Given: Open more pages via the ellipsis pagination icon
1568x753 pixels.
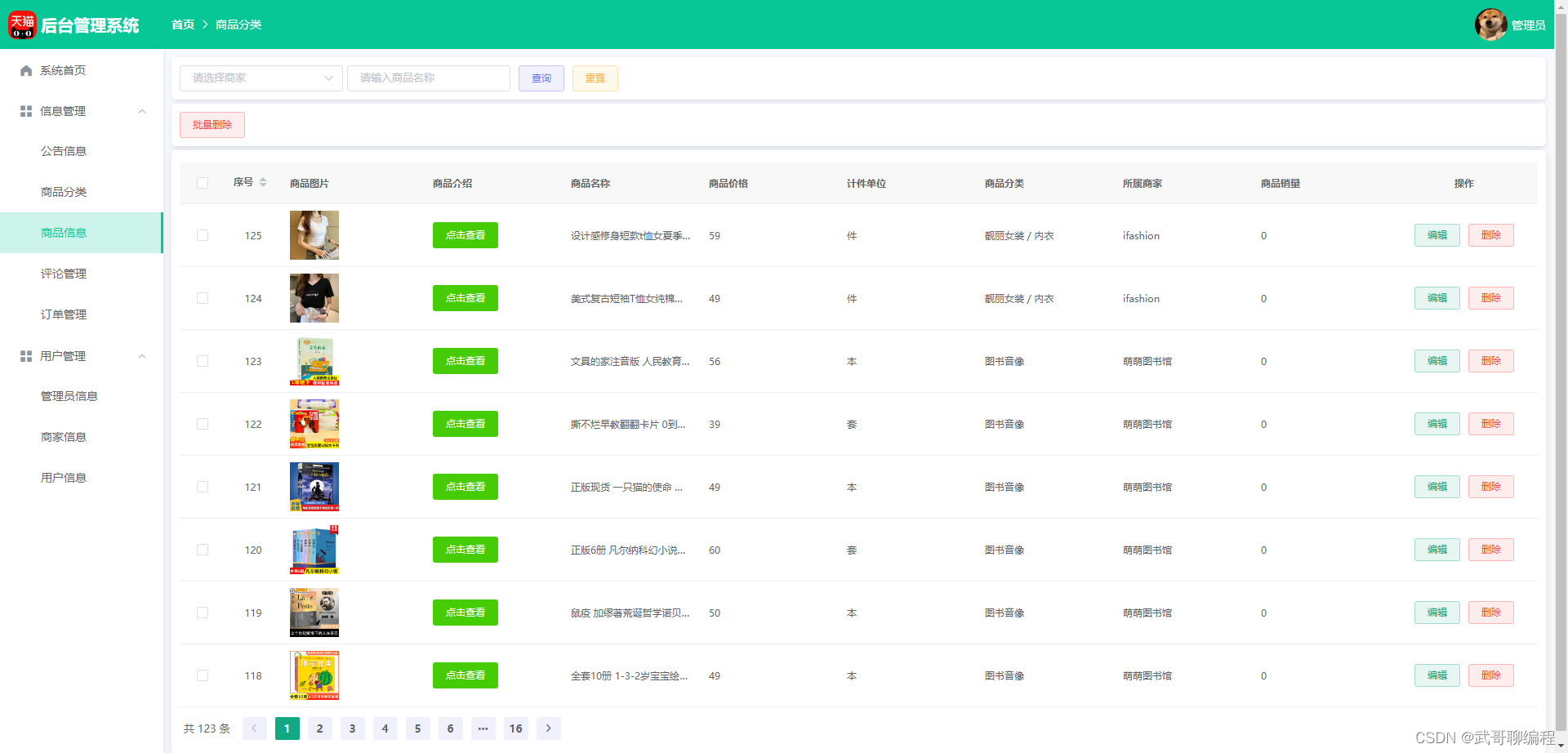Looking at the screenshot, I should 483,728.
